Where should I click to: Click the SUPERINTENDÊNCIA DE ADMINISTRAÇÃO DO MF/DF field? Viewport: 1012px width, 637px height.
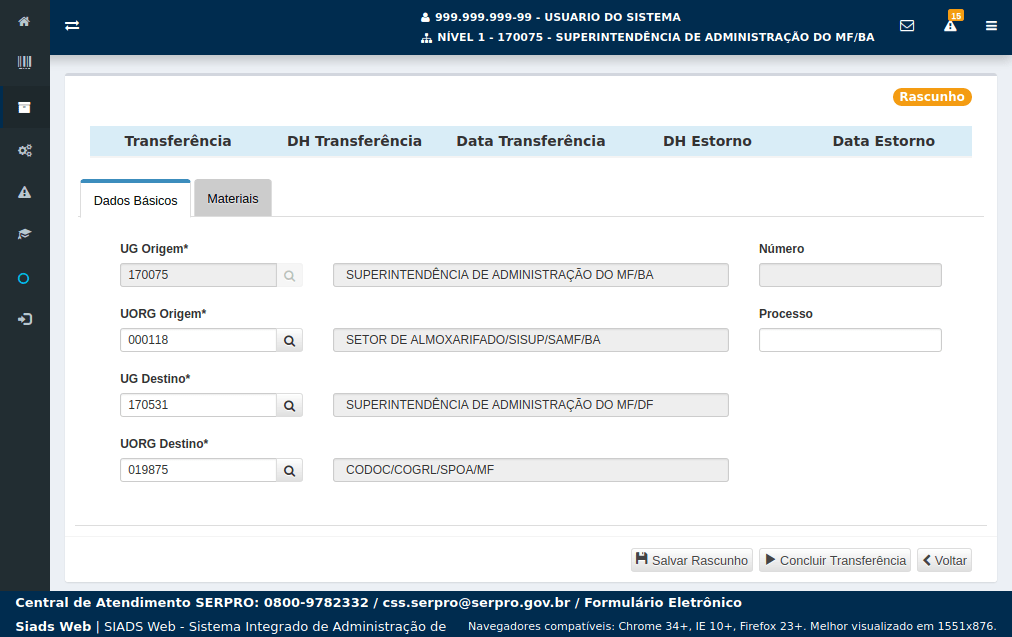coord(531,405)
